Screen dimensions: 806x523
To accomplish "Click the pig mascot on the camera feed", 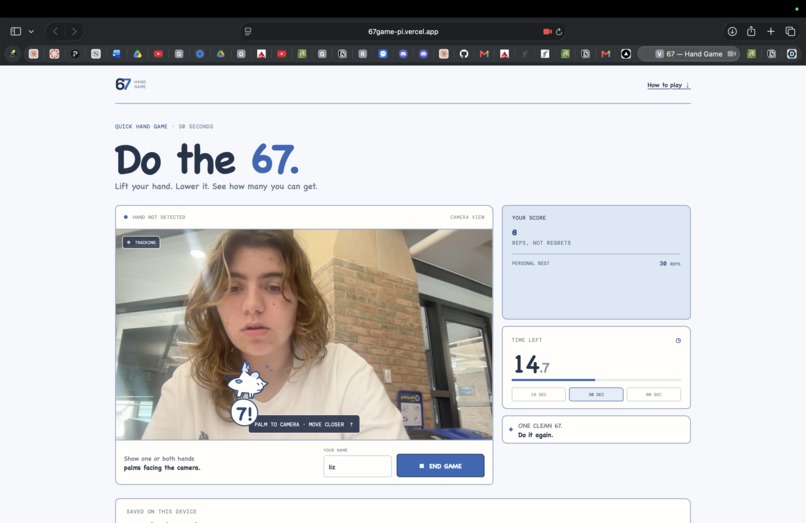I will (247, 381).
